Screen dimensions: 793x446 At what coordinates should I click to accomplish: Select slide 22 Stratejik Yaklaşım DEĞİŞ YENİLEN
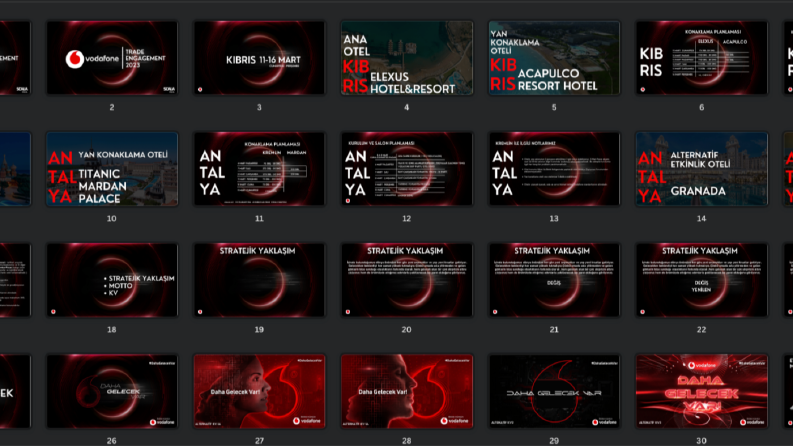point(701,280)
